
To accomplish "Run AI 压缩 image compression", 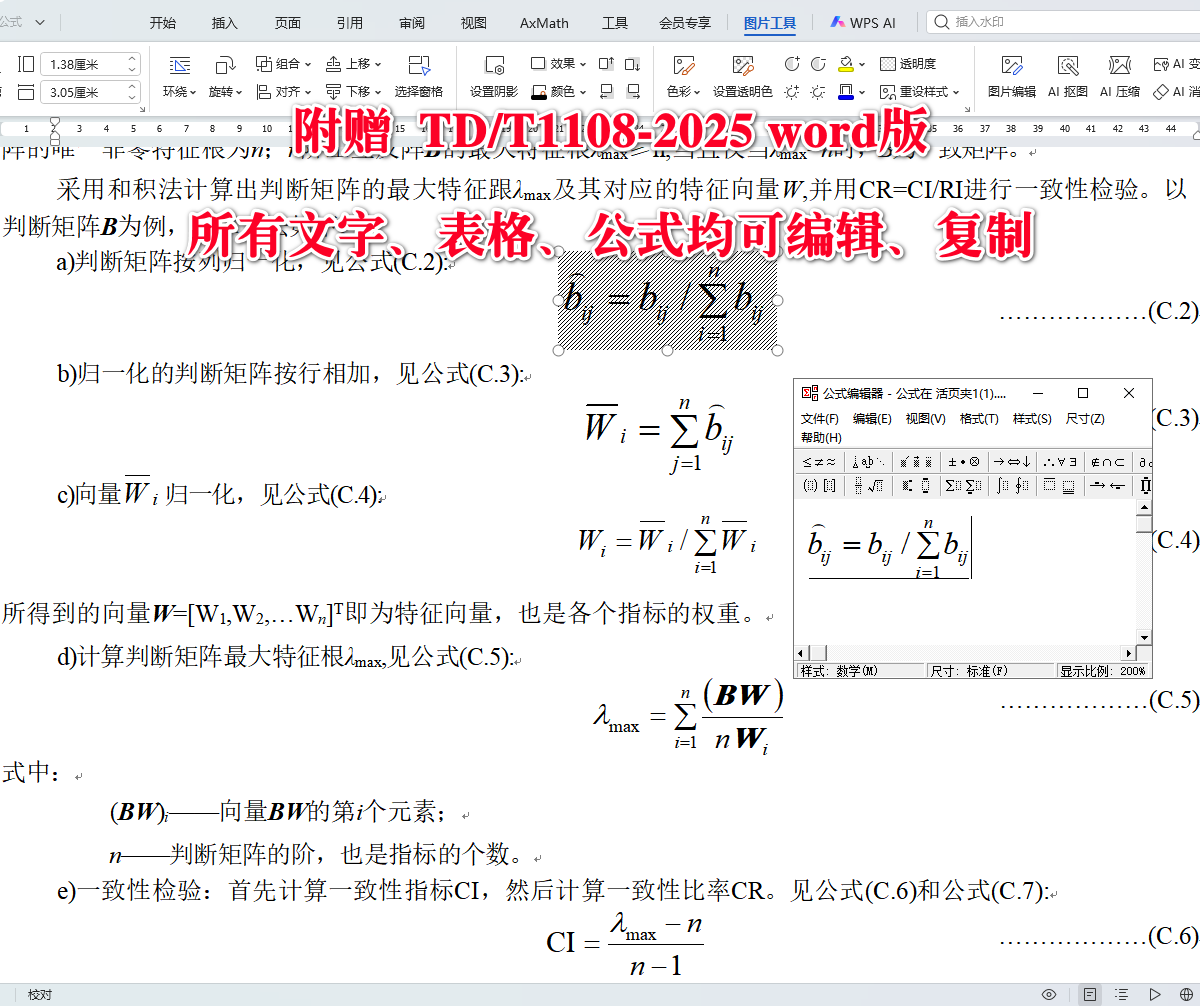I will pyautogui.click(x=1118, y=75).
